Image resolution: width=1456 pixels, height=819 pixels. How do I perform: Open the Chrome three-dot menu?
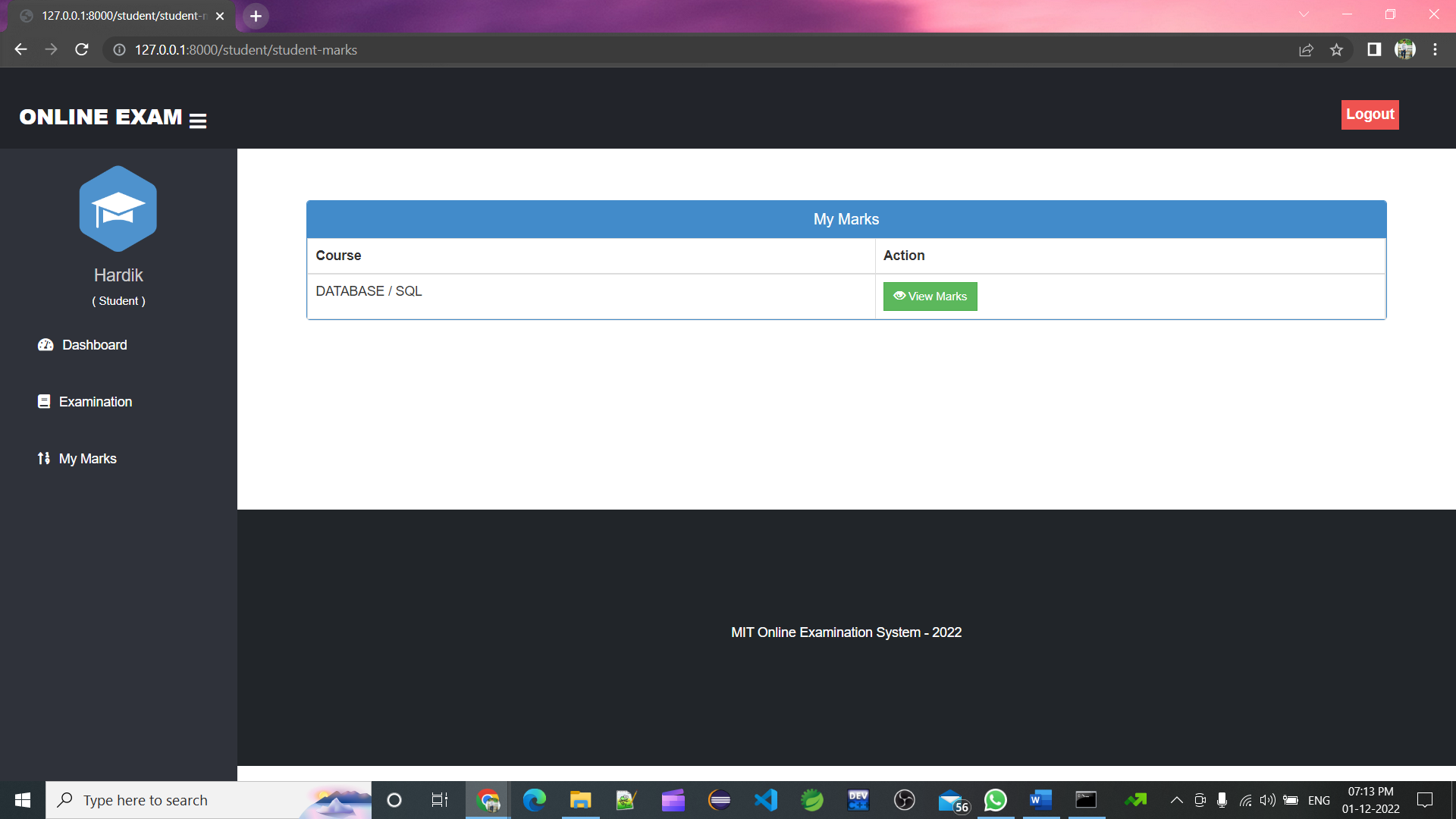click(x=1435, y=49)
